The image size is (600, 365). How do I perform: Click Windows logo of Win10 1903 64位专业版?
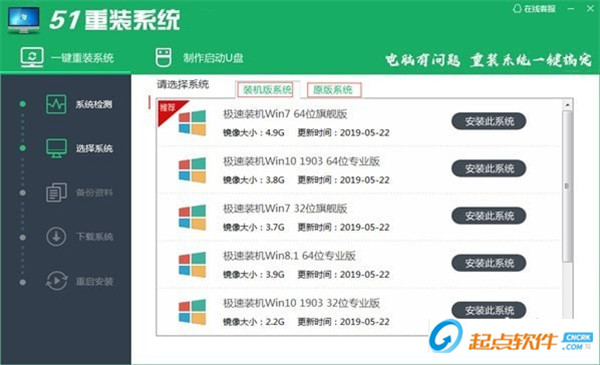192,170
